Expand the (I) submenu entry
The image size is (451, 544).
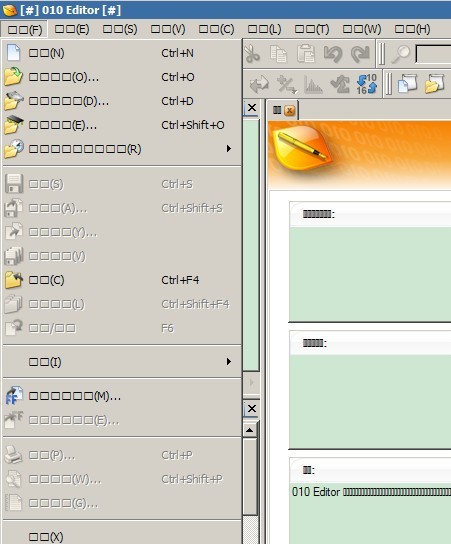(122, 362)
